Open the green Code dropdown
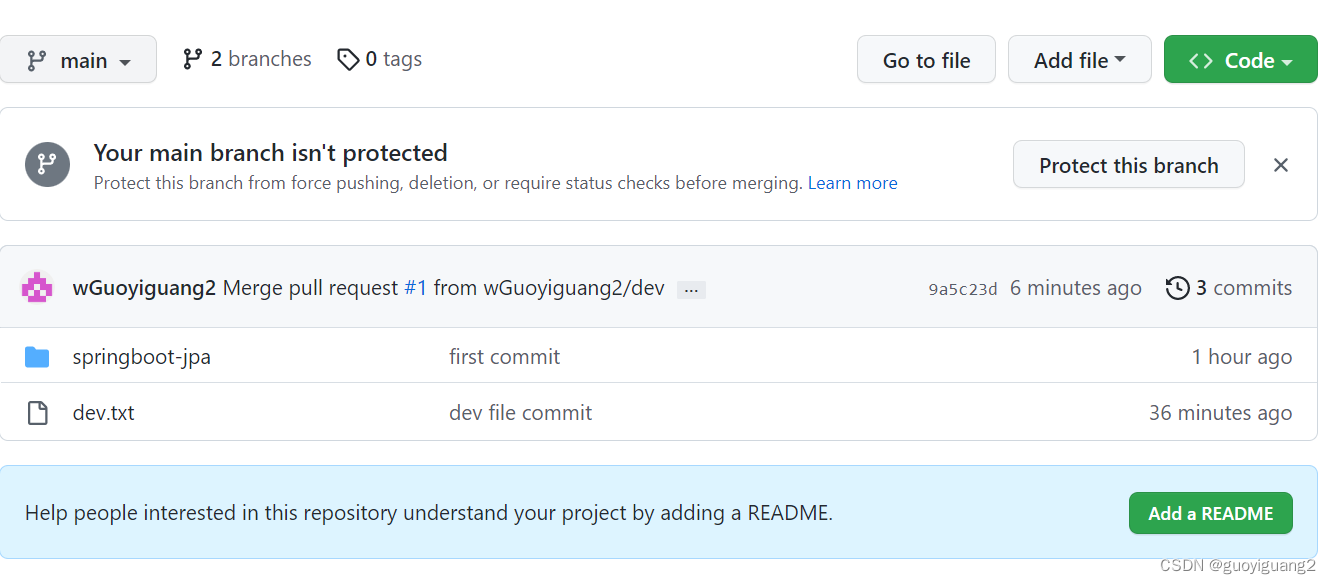Viewport: 1331px width, 584px height. (x=1240, y=60)
